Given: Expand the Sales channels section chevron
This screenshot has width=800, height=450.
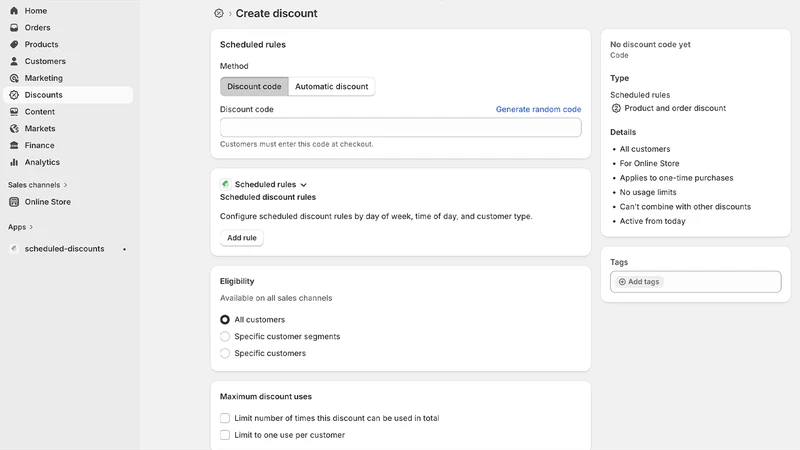Looking at the screenshot, I should pyautogui.click(x=65, y=185).
